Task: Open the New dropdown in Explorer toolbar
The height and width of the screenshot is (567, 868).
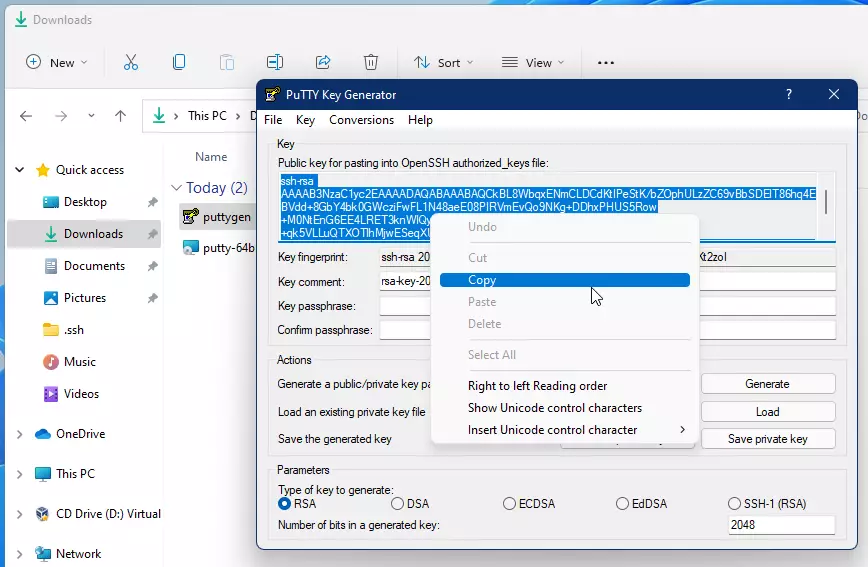Action: pos(56,62)
